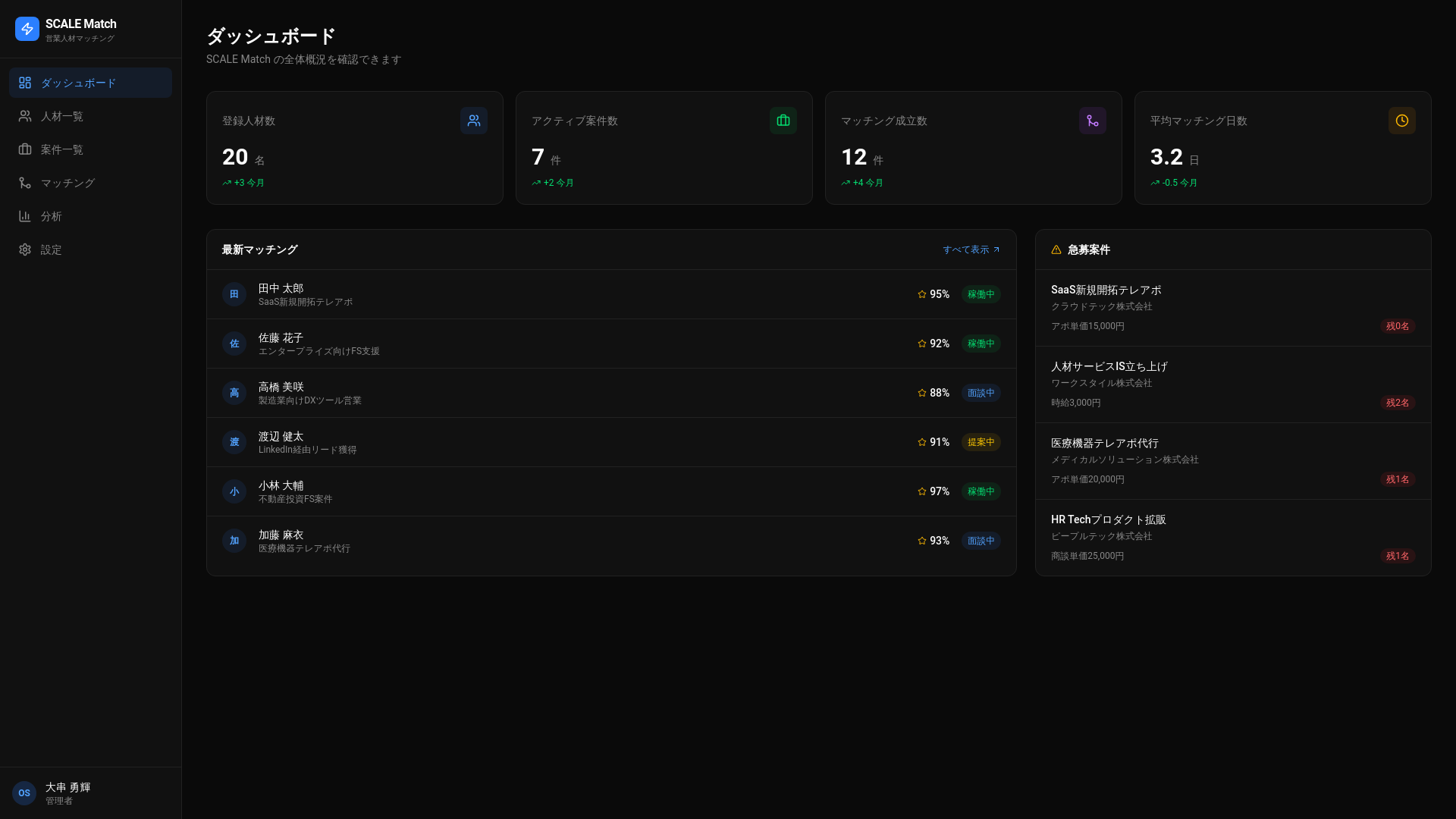Select the name 加藤 麻衣
Screen dimensions: 1456x819
point(281,535)
